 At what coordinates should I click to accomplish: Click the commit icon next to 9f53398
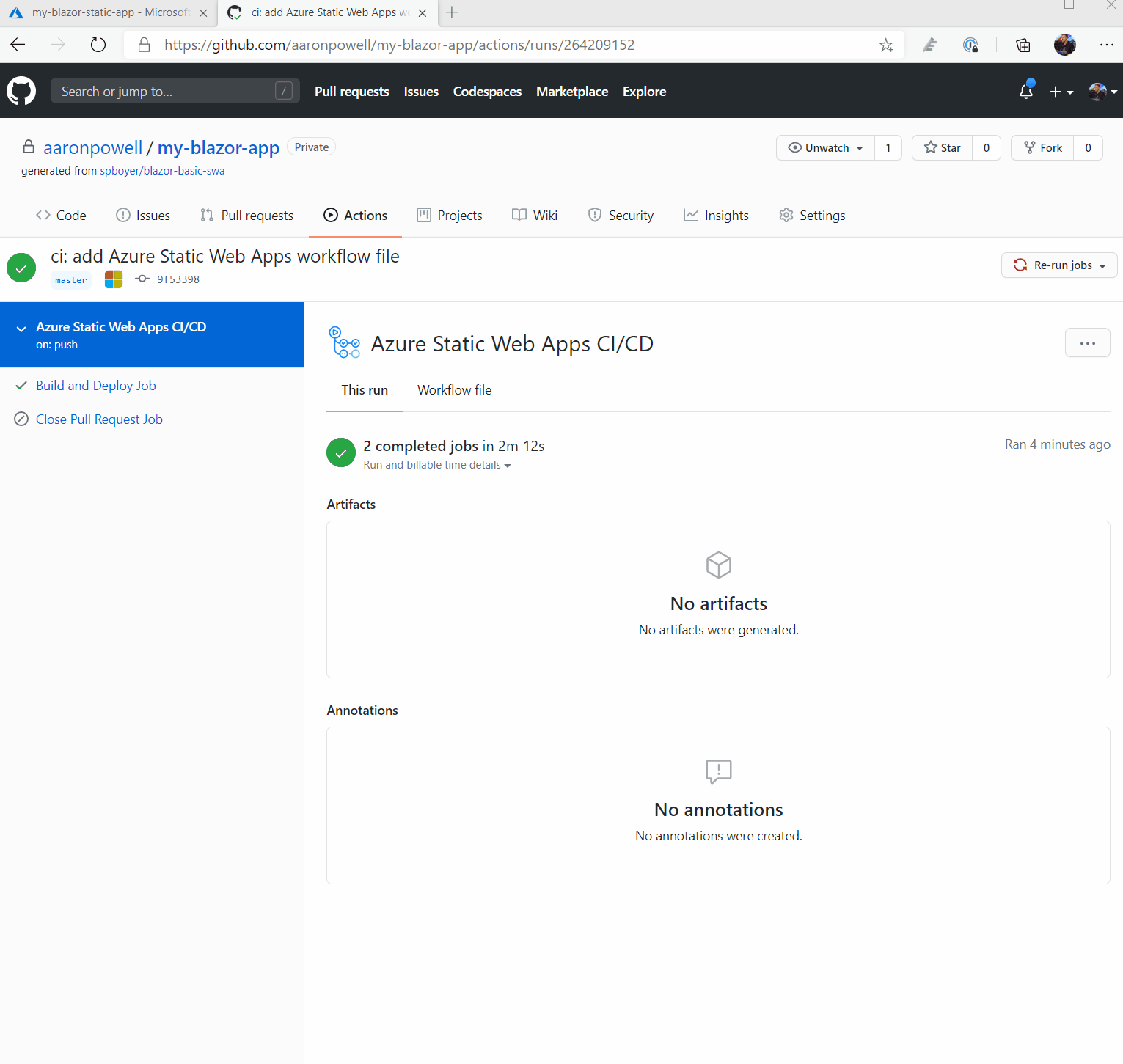click(x=142, y=279)
